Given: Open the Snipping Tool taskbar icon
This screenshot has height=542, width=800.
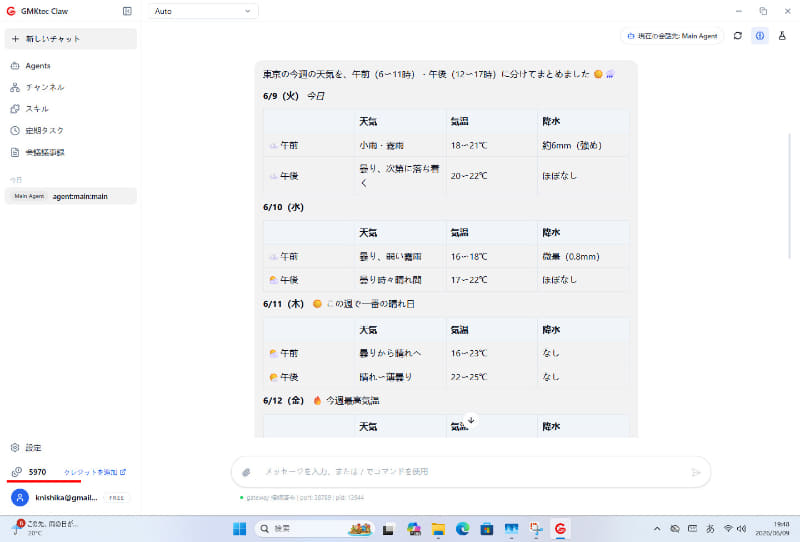Looking at the screenshot, I should pyautogui.click(x=536, y=529).
